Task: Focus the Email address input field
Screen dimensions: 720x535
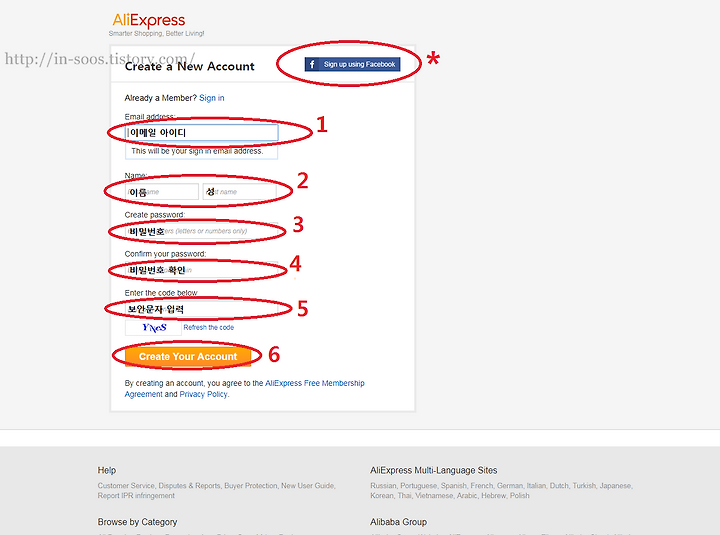Action: [x=202, y=133]
